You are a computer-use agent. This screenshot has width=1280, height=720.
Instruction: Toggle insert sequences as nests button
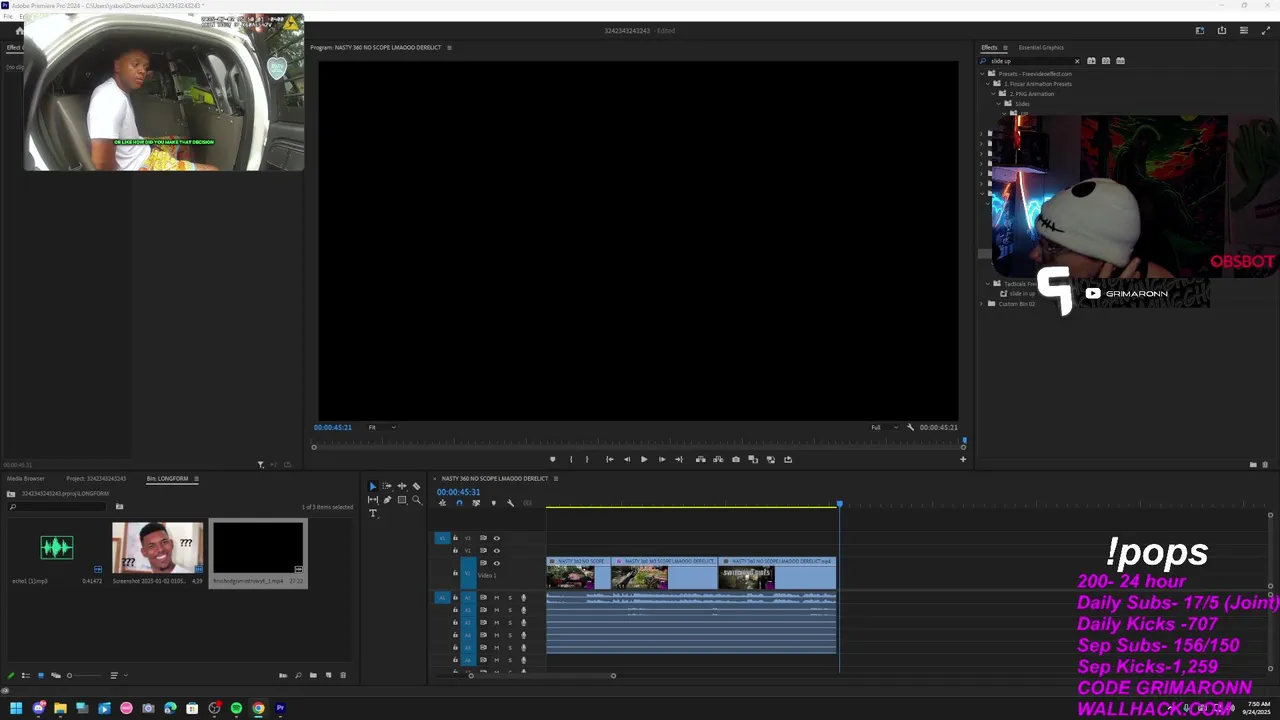point(442,503)
